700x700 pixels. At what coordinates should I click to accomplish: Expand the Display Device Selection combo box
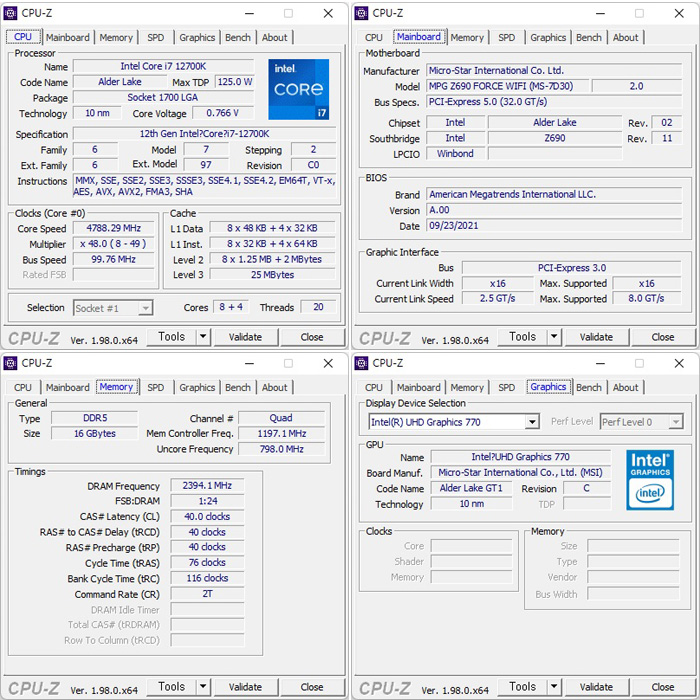[532, 422]
